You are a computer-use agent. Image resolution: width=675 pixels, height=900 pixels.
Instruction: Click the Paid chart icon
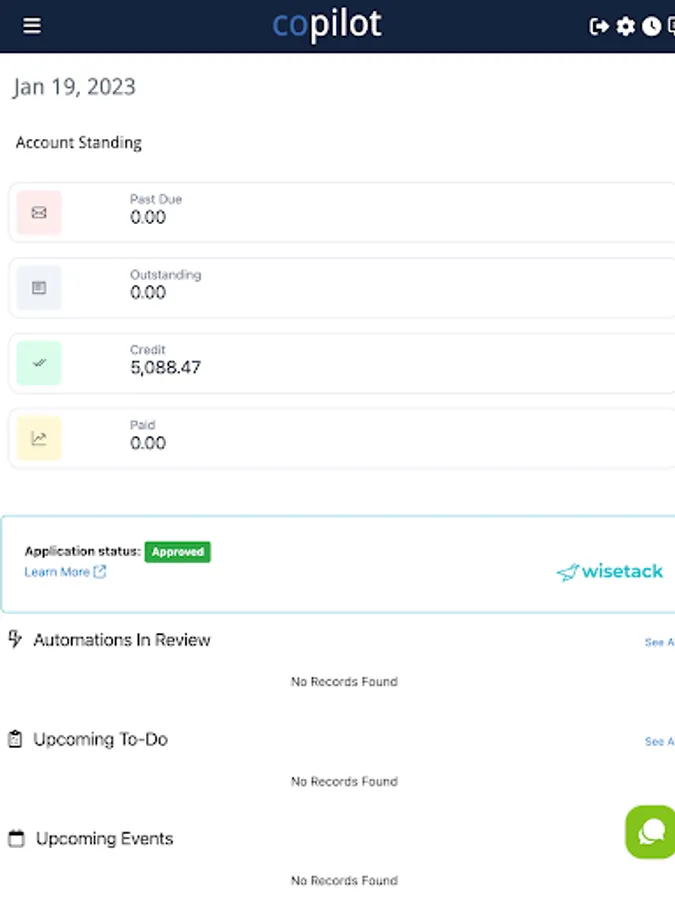point(38,438)
